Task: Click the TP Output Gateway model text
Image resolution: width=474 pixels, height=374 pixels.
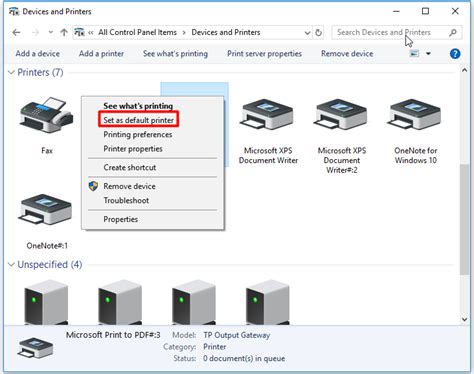Action: 237,335
